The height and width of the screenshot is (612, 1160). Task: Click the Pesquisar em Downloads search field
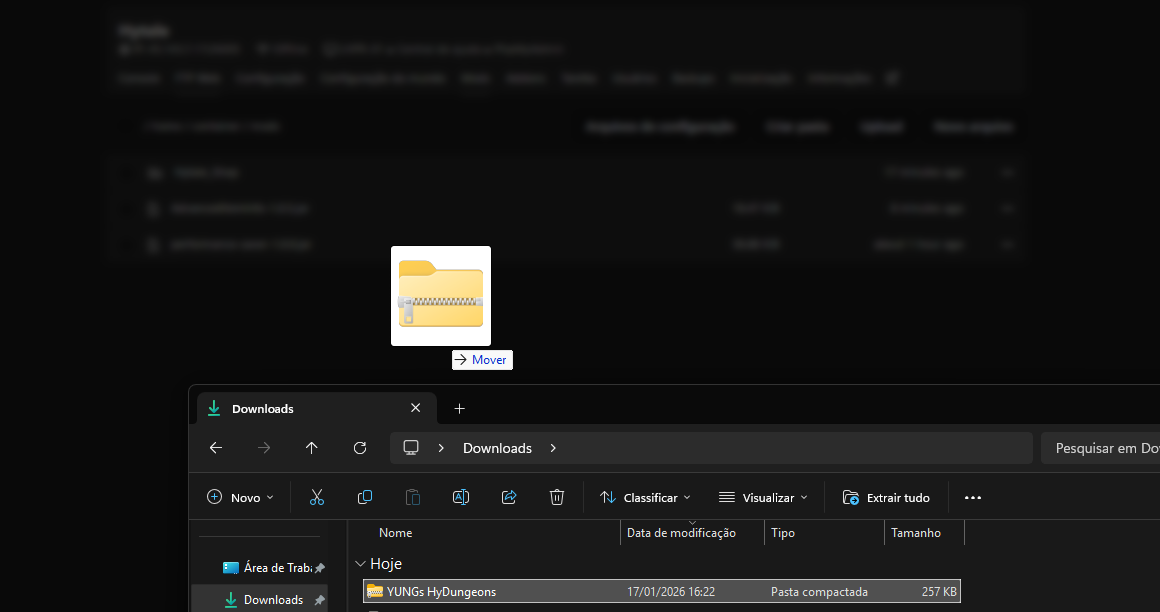tap(1100, 448)
